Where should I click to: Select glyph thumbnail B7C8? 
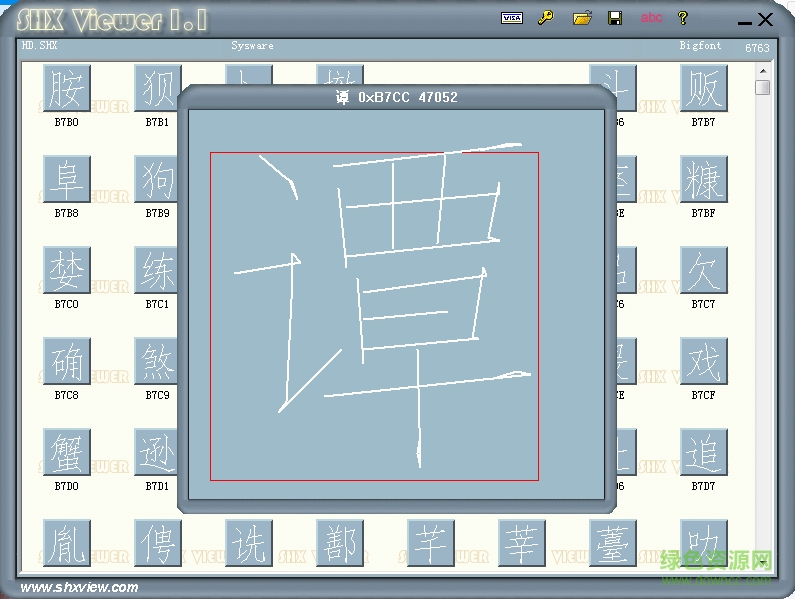click(x=67, y=361)
